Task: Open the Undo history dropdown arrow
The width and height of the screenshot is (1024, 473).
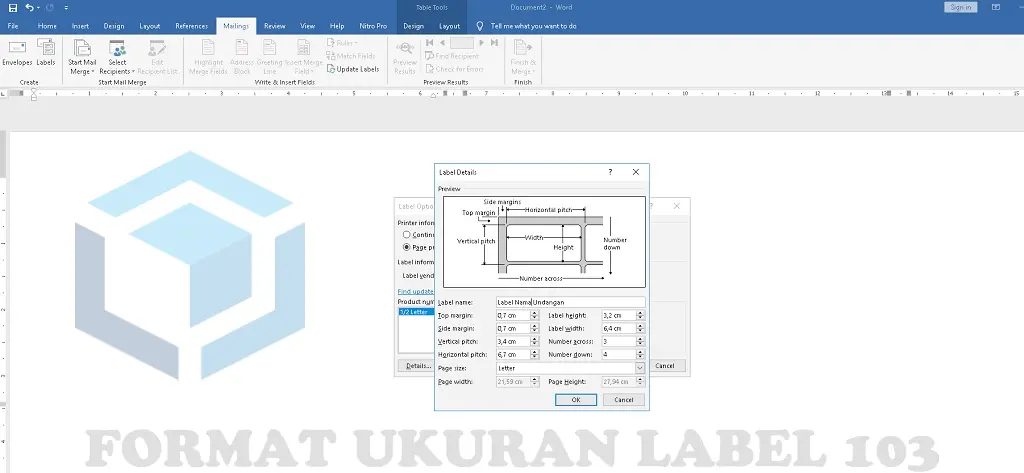Action: click(x=39, y=8)
